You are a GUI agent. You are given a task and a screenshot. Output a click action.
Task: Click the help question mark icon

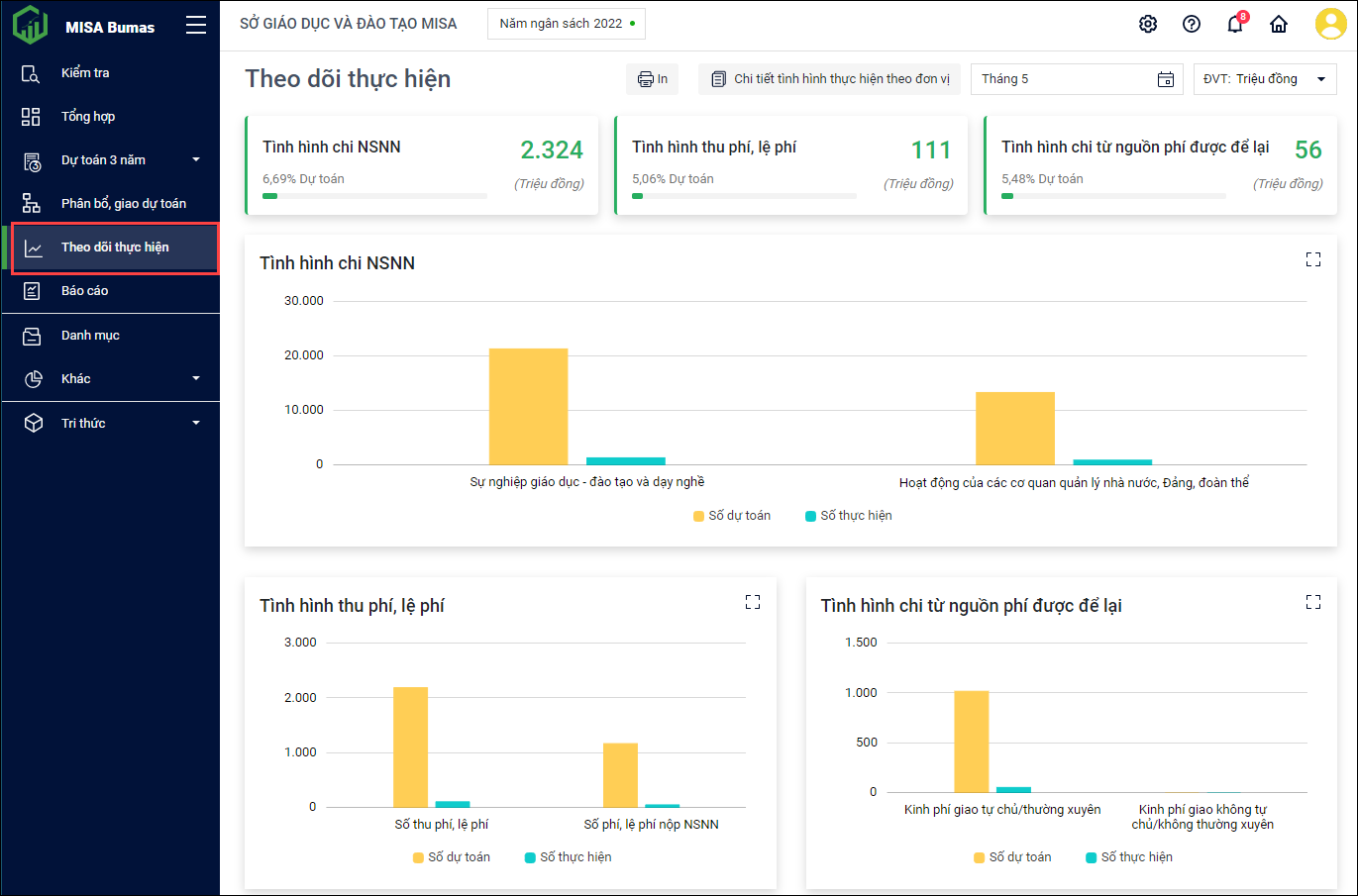click(x=1191, y=24)
